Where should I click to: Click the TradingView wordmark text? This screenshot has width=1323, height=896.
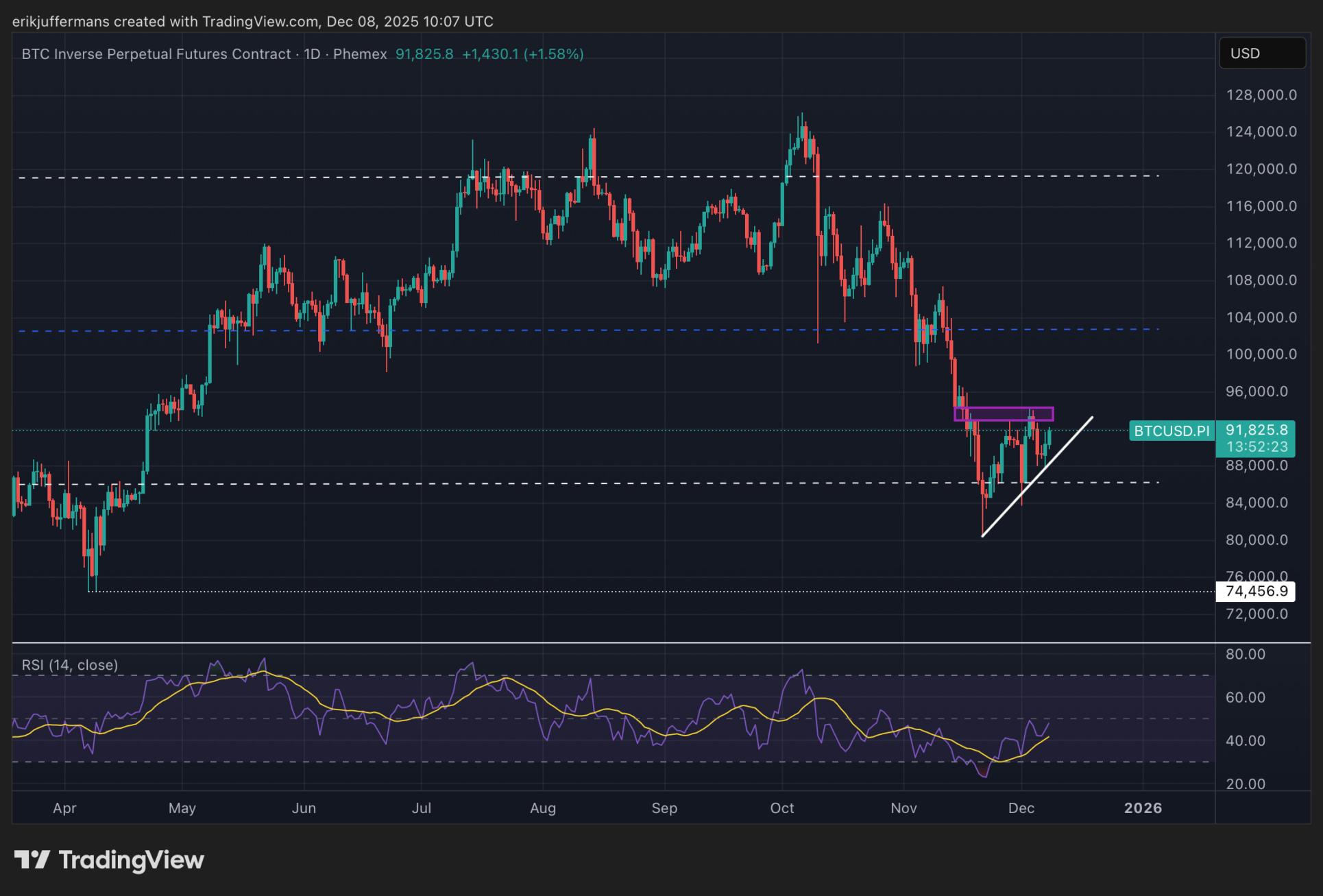(132, 860)
